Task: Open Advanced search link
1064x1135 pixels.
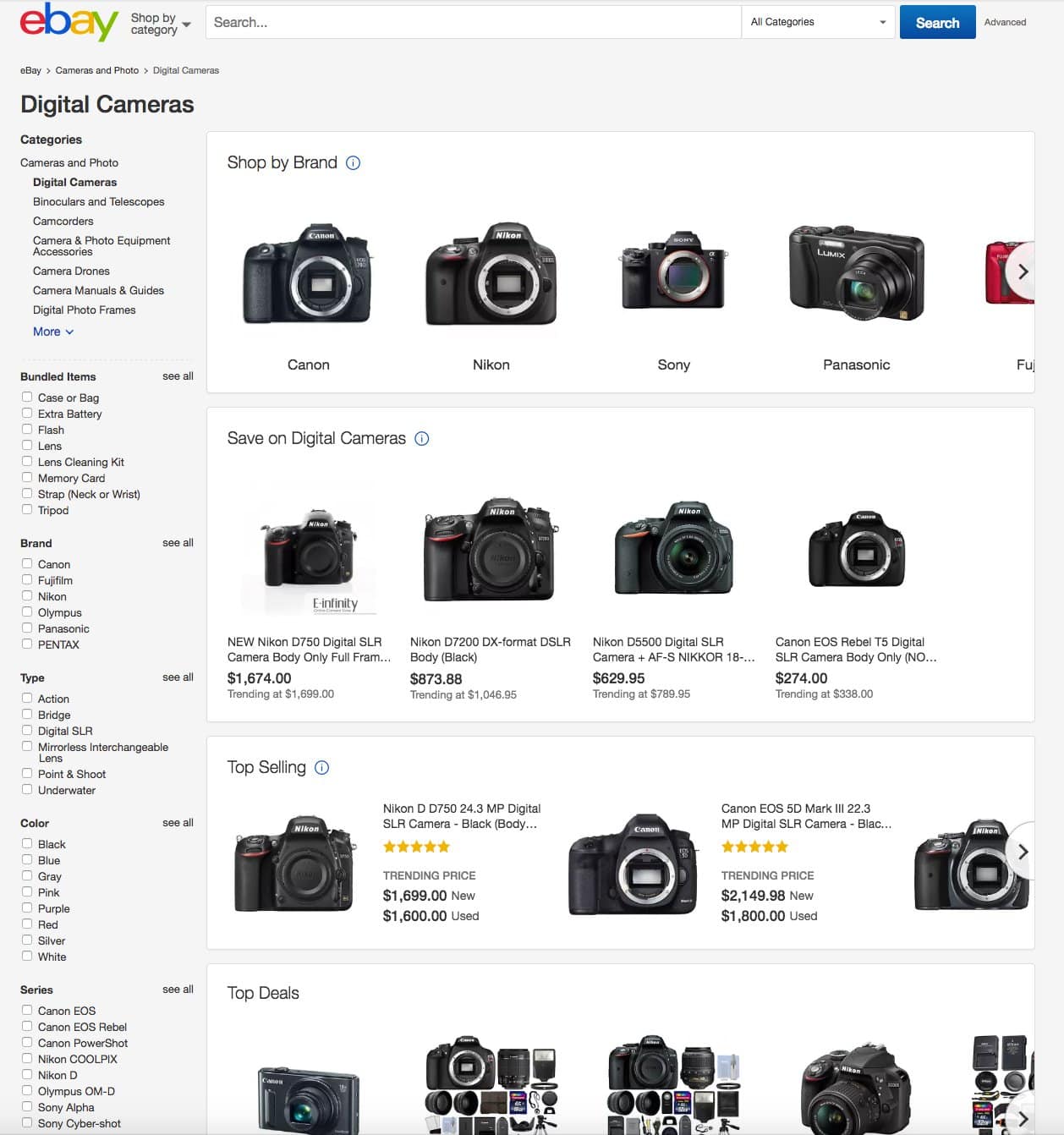Action: pos(1005,23)
